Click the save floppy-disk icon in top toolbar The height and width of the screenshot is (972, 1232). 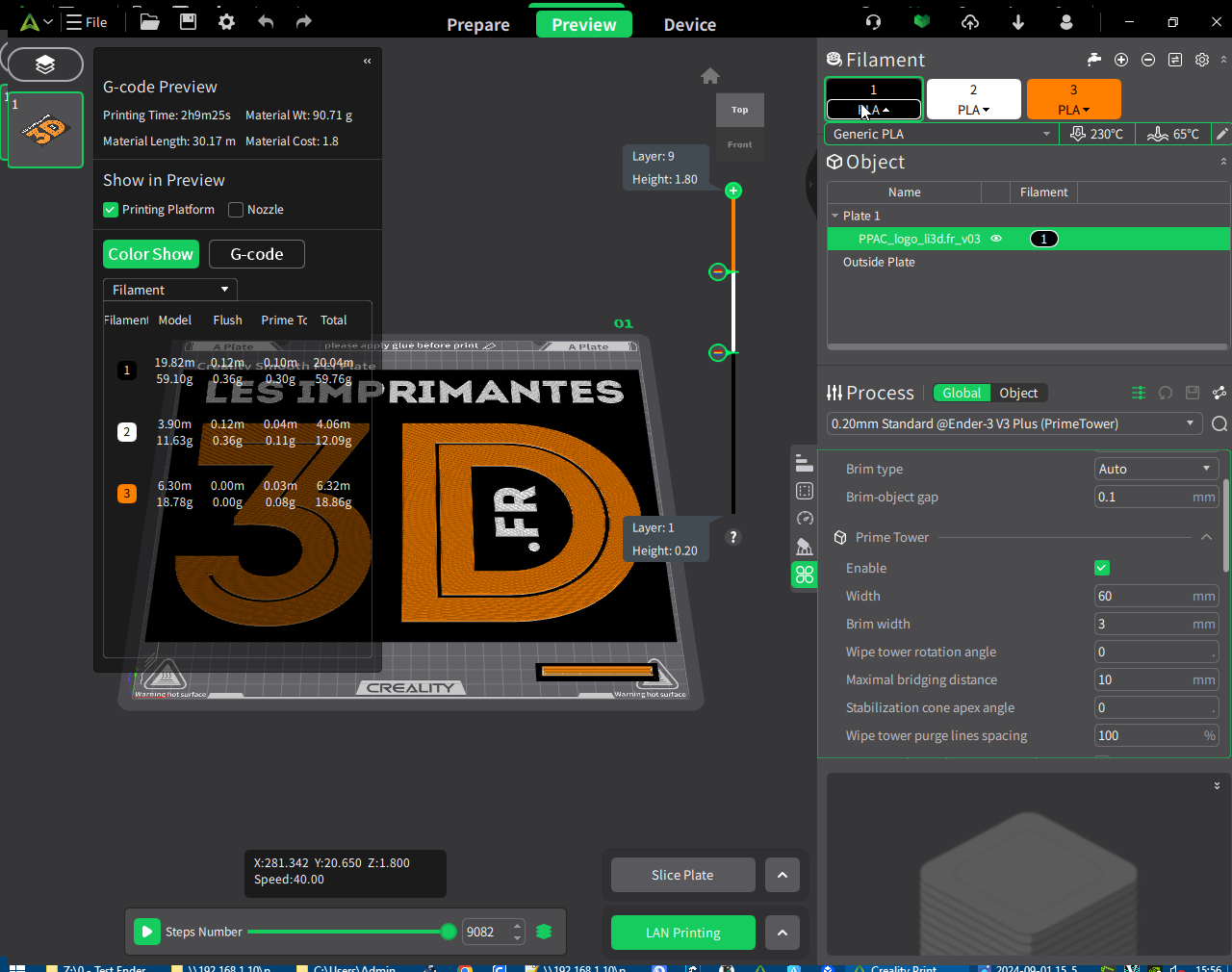pos(188,21)
